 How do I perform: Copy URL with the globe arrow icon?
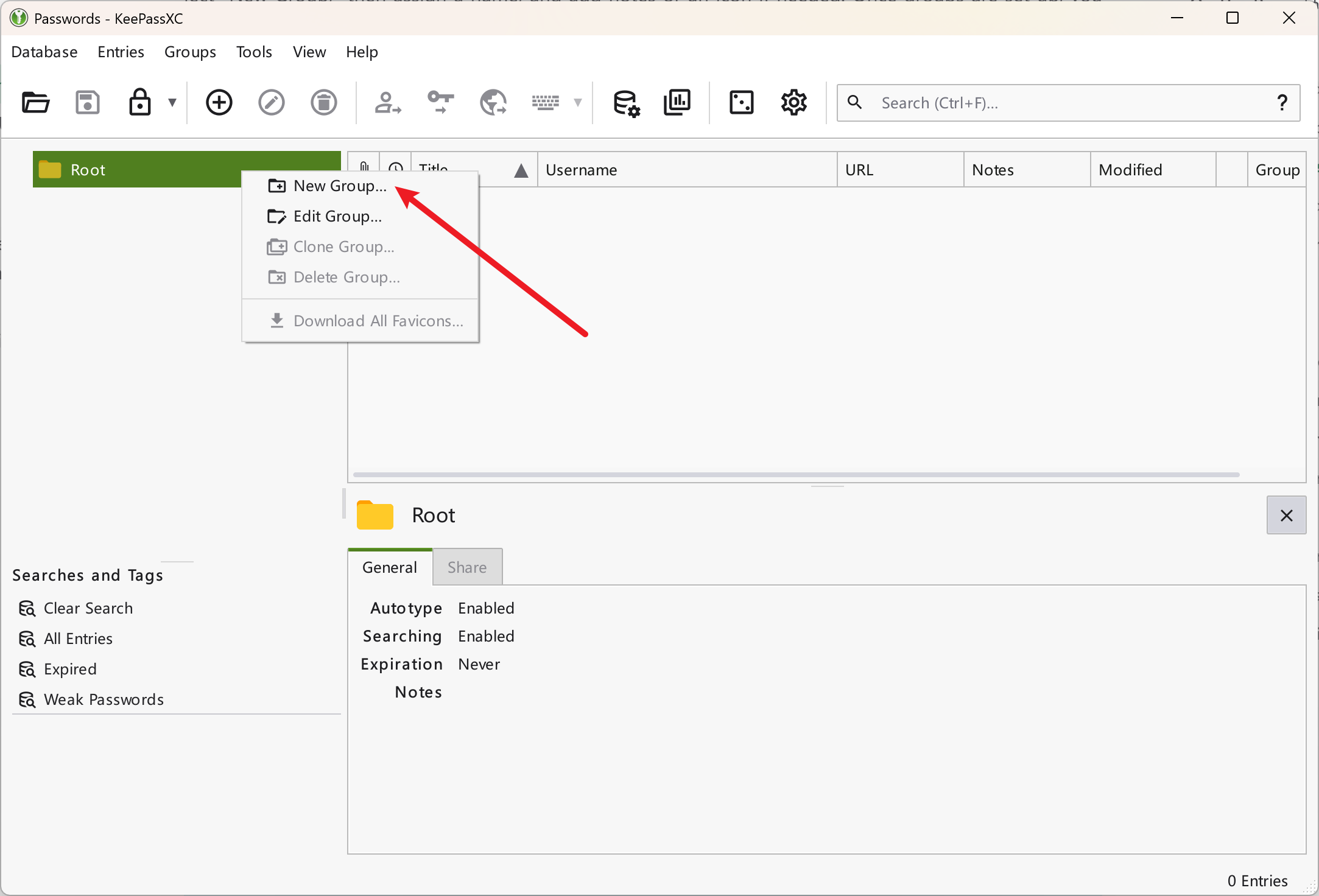[493, 102]
